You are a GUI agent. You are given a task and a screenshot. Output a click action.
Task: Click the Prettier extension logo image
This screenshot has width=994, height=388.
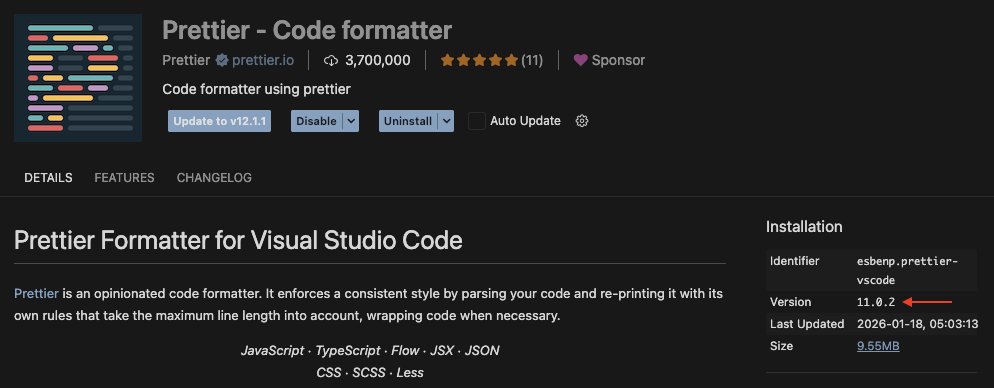pyautogui.click(x=78, y=77)
